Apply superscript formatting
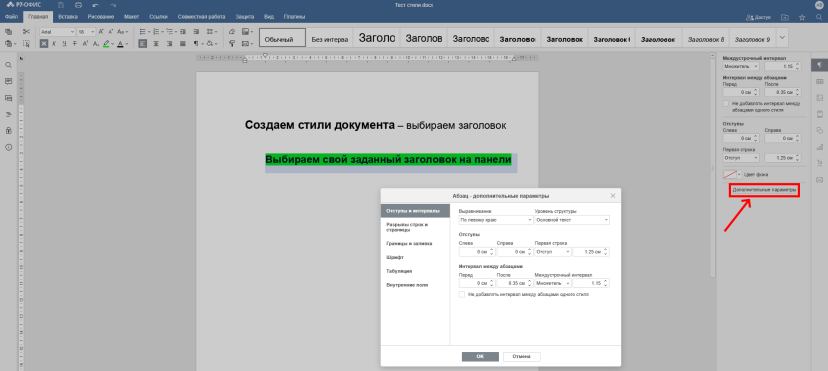 point(85,43)
